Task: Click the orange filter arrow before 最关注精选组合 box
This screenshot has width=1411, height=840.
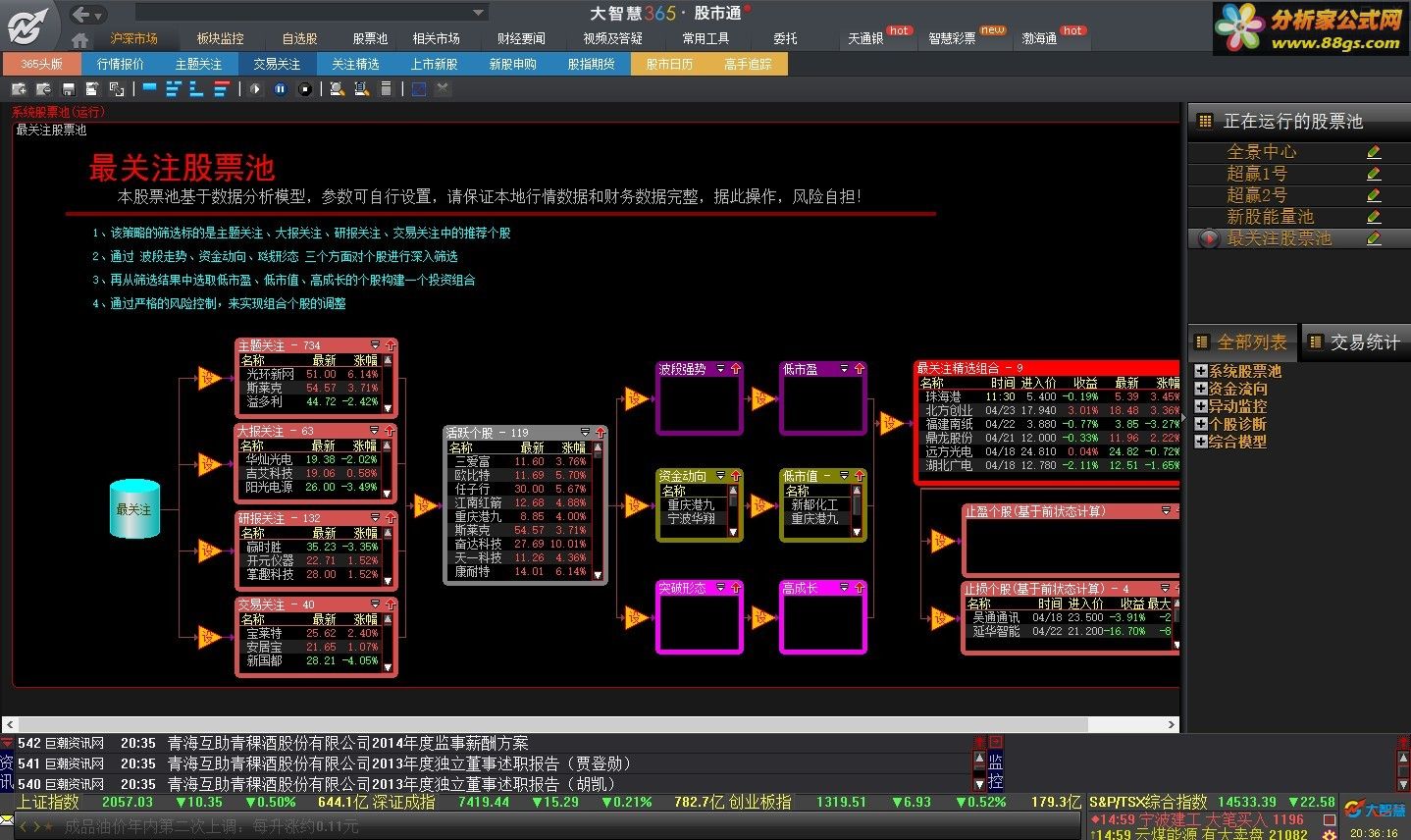Action: coord(891,423)
